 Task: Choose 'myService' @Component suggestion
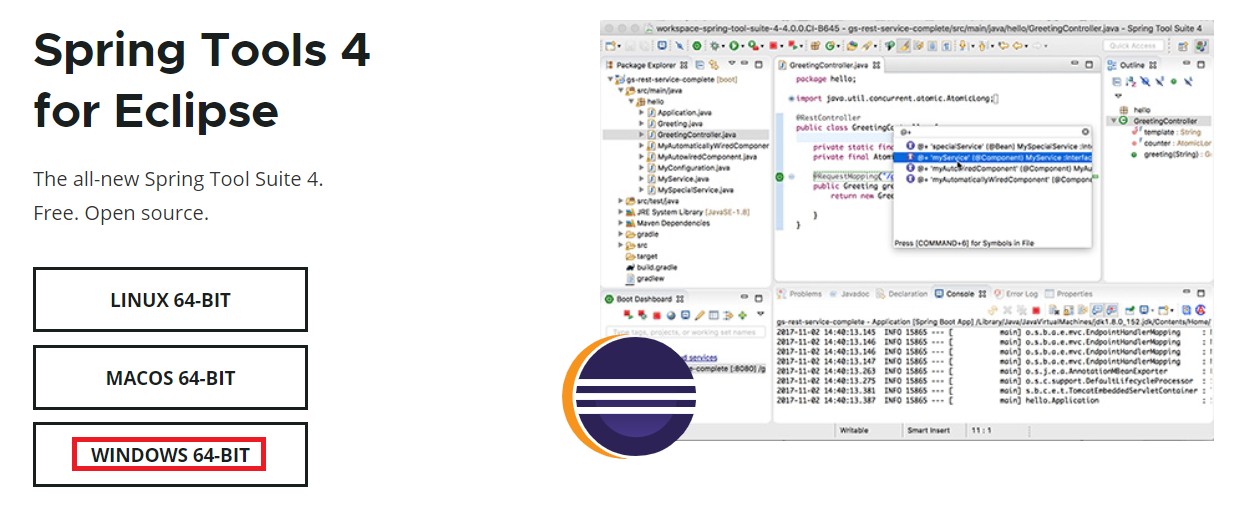point(994,157)
